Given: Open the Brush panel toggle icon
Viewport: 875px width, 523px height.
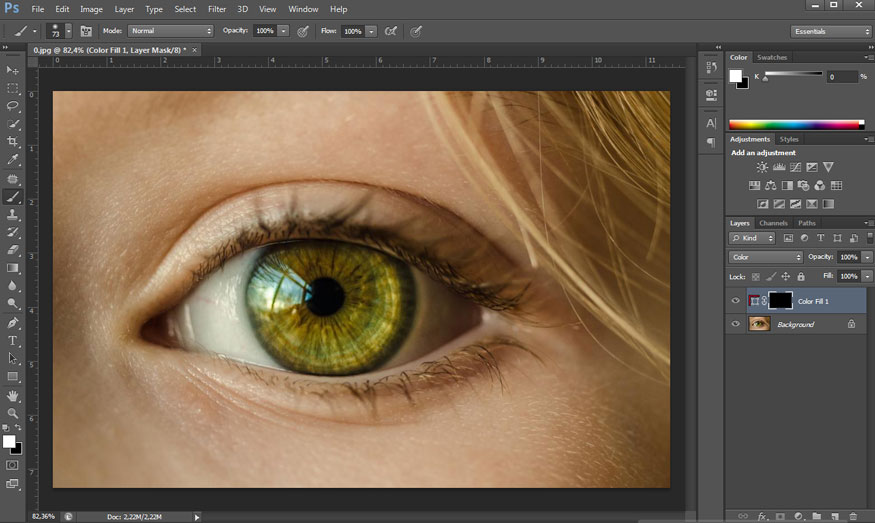Looking at the screenshot, I should pyautogui.click(x=86, y=31).
